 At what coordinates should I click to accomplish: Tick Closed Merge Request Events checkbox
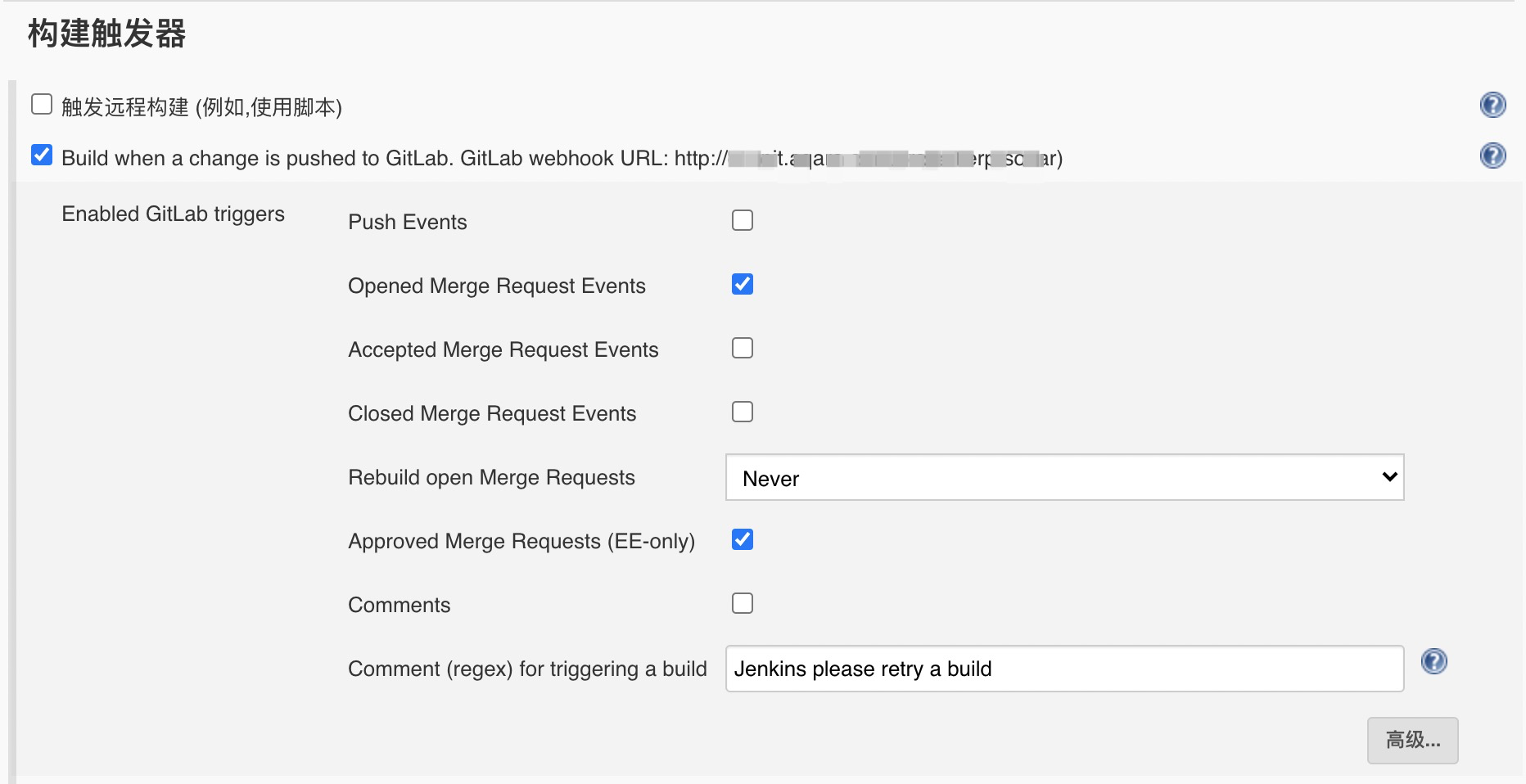tap(743, 412)
